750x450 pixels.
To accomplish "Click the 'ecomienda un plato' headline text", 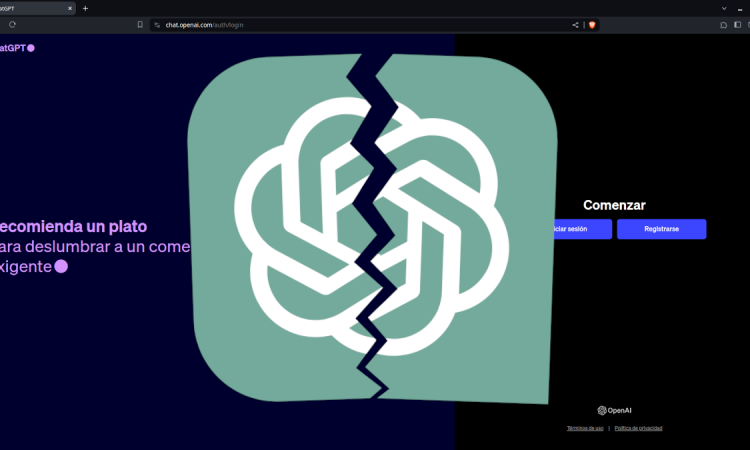I will tap(73, 226).
